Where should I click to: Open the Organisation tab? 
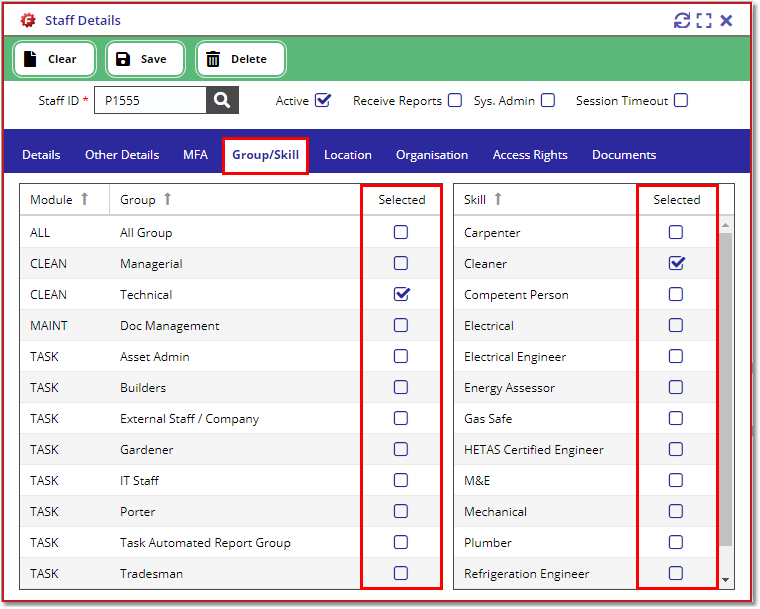(432, 155)
